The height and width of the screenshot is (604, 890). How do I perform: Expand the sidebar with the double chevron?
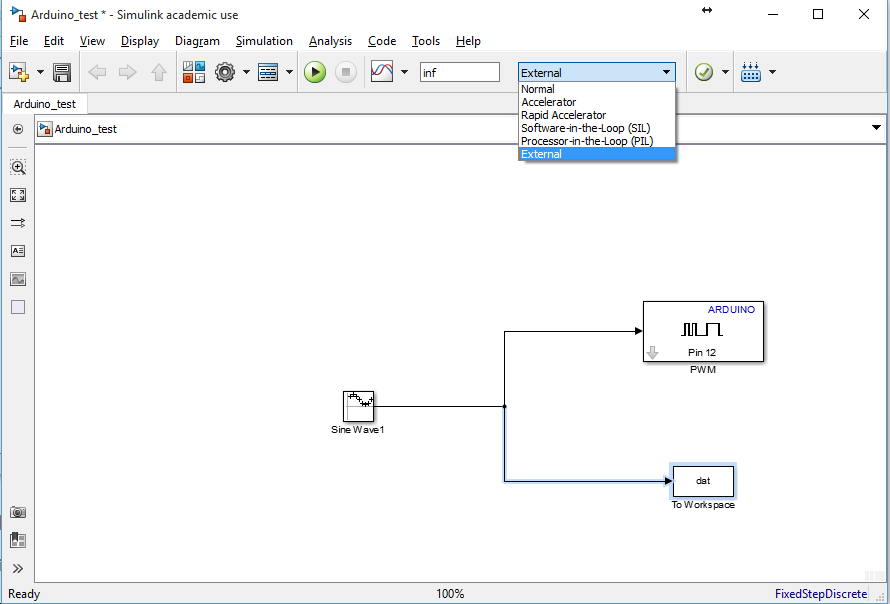point(17,568)
